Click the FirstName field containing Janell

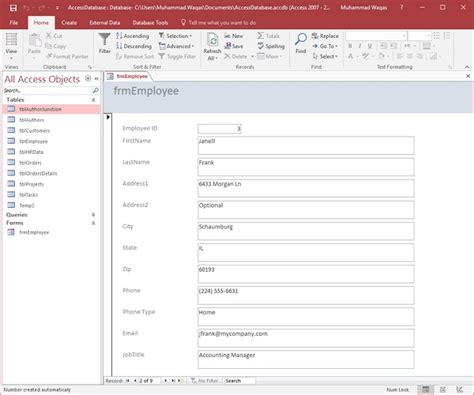[306, 145]
